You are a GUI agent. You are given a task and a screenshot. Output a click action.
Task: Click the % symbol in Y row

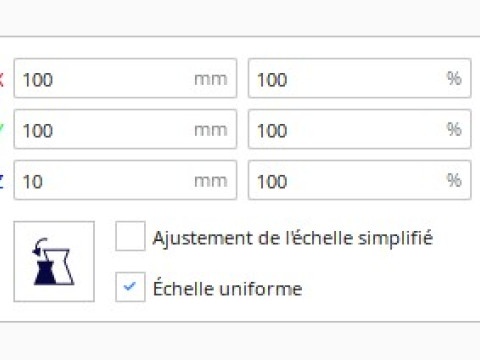pyautogui.click(x=454, y=129)
